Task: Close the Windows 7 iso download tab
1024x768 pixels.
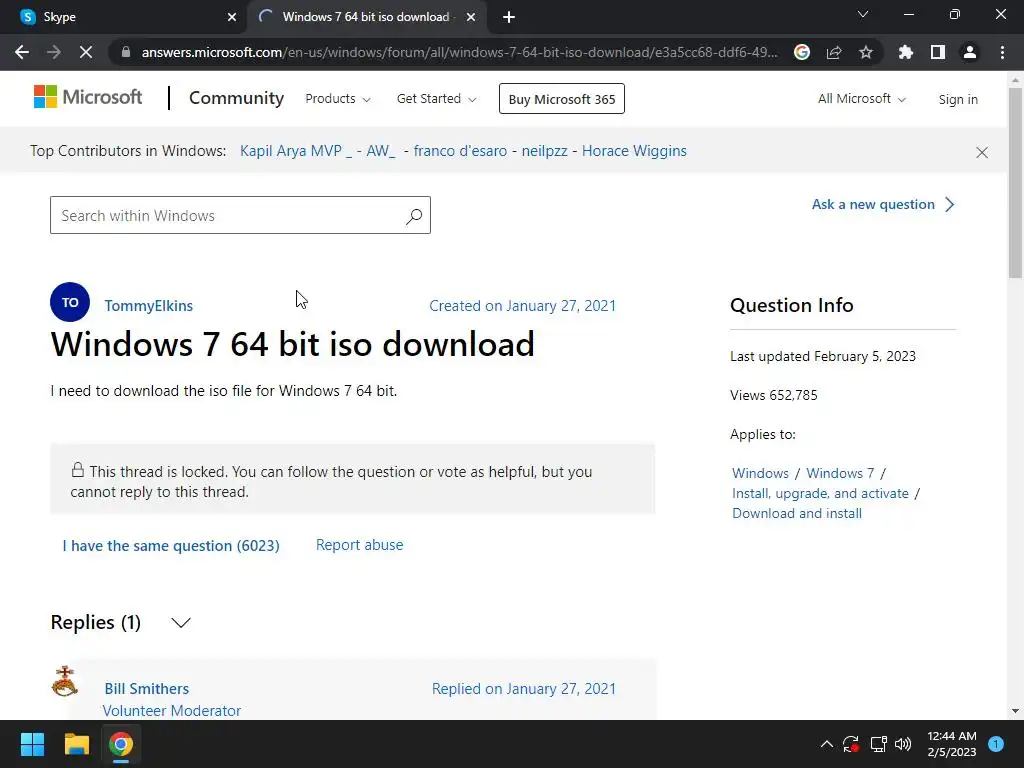Action: 471,17
